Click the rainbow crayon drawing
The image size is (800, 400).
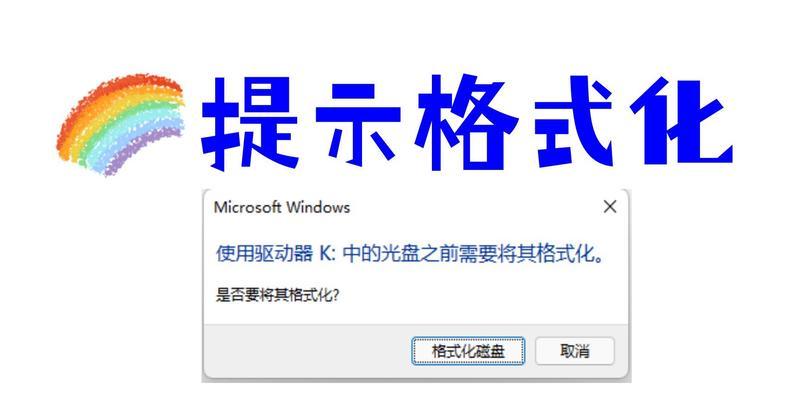click(121, 124)
